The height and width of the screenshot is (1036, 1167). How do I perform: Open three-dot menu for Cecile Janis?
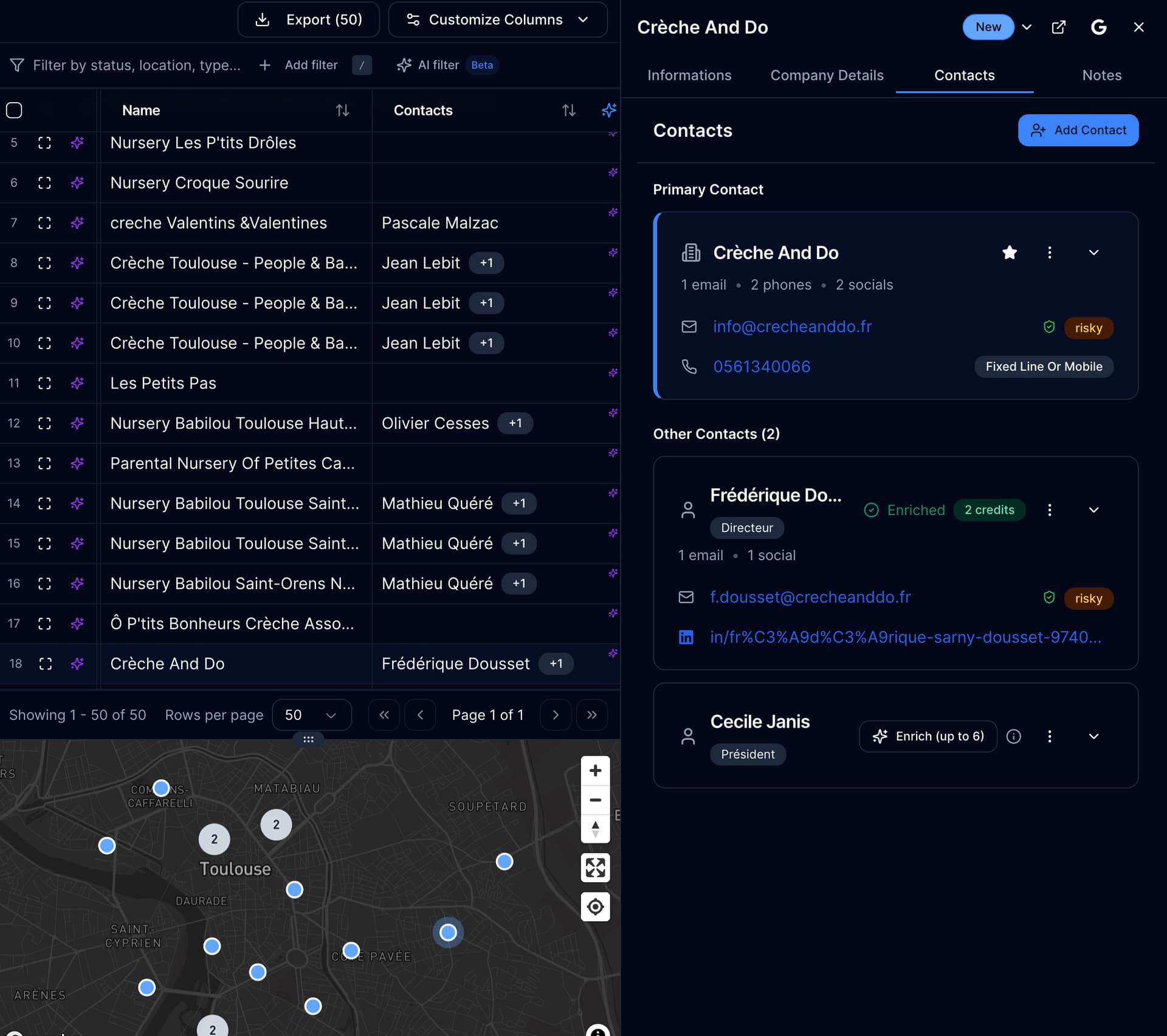click(x=1049, y=736)
